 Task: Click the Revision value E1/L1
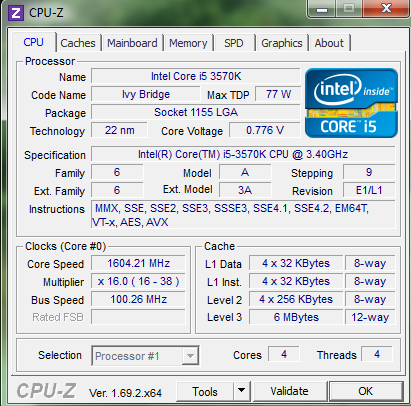pyautogui.click(x=369, y=190)
